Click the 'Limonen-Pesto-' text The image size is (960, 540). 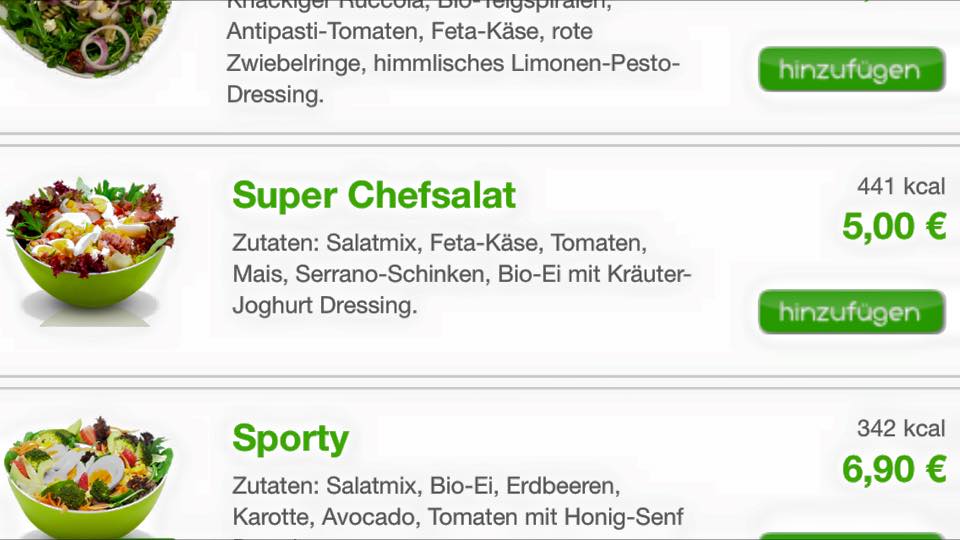click(x=595, y=63)
